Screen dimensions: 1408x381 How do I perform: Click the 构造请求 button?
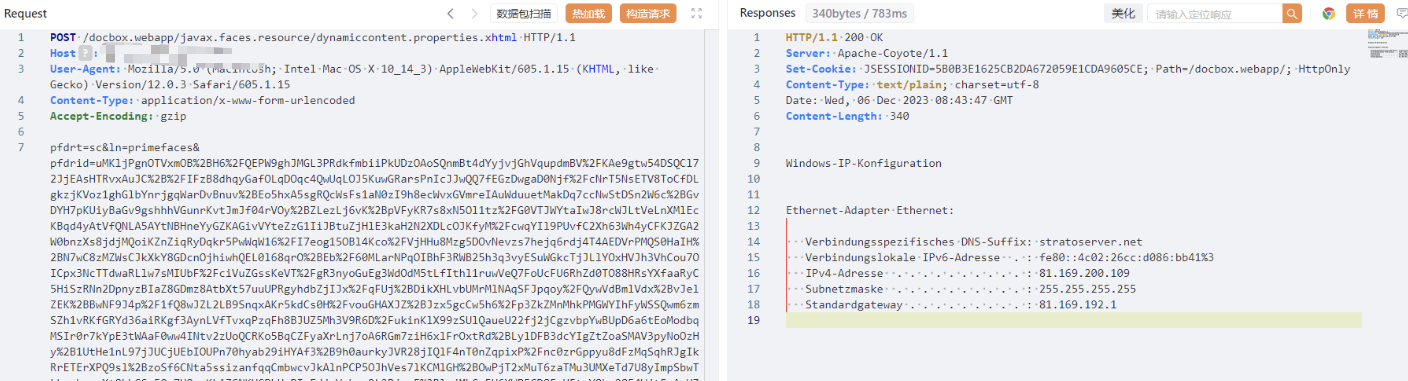pos(648,14)
